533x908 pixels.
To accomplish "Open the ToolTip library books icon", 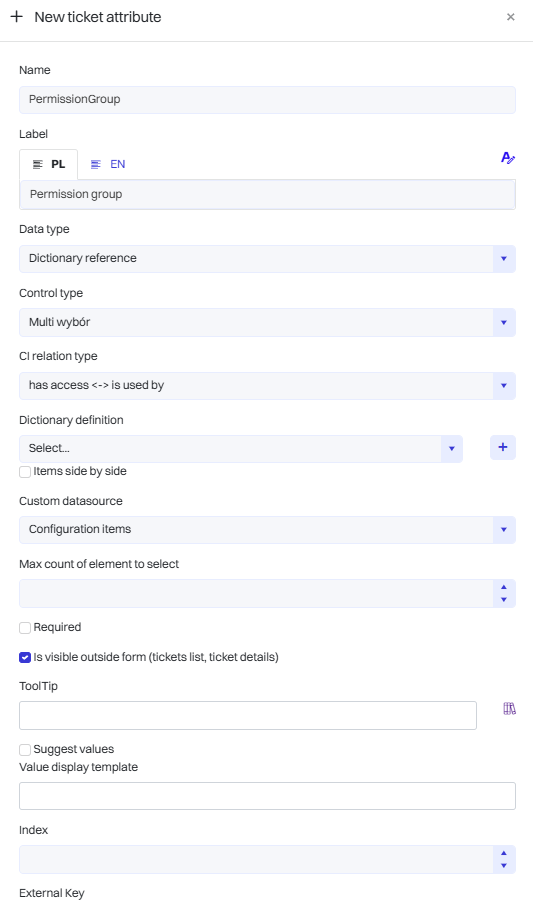I will click(509, 708).
